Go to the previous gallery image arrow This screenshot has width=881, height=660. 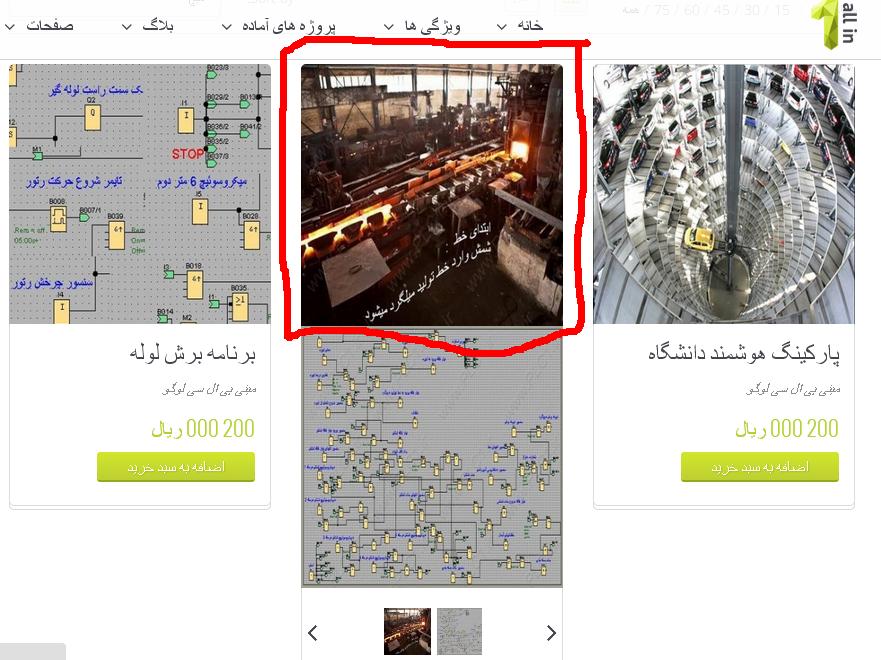point(313,633)
